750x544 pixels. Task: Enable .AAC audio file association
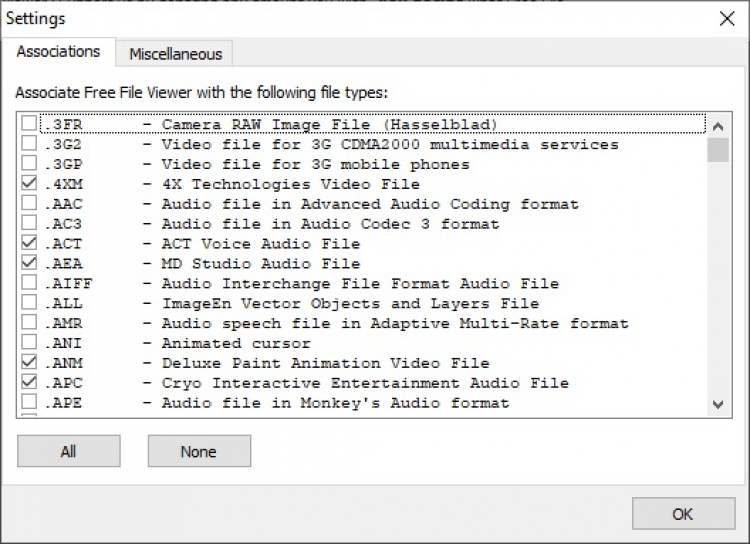[x=29, y=204]
